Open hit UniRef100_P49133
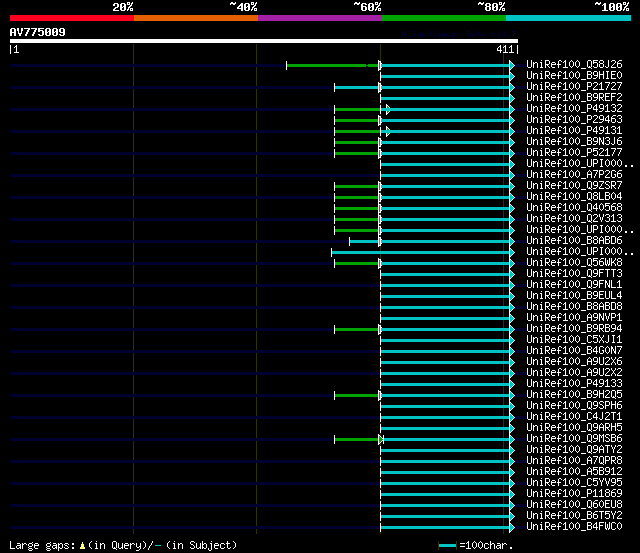This screenshot has height=553, width=640. pyautogui.click(x=574, y=384)
